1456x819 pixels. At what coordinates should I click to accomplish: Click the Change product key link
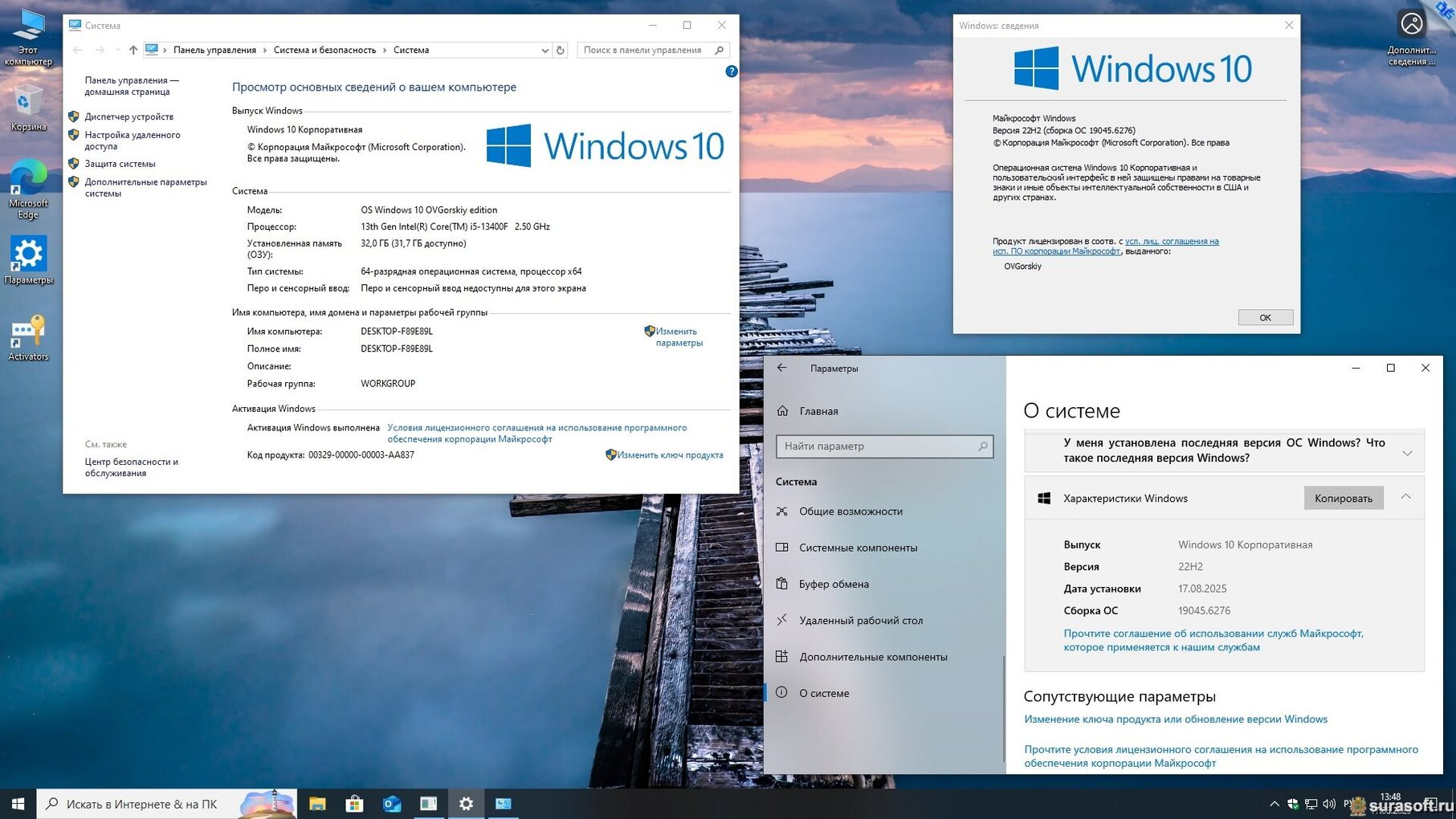[x=670, y=454]
